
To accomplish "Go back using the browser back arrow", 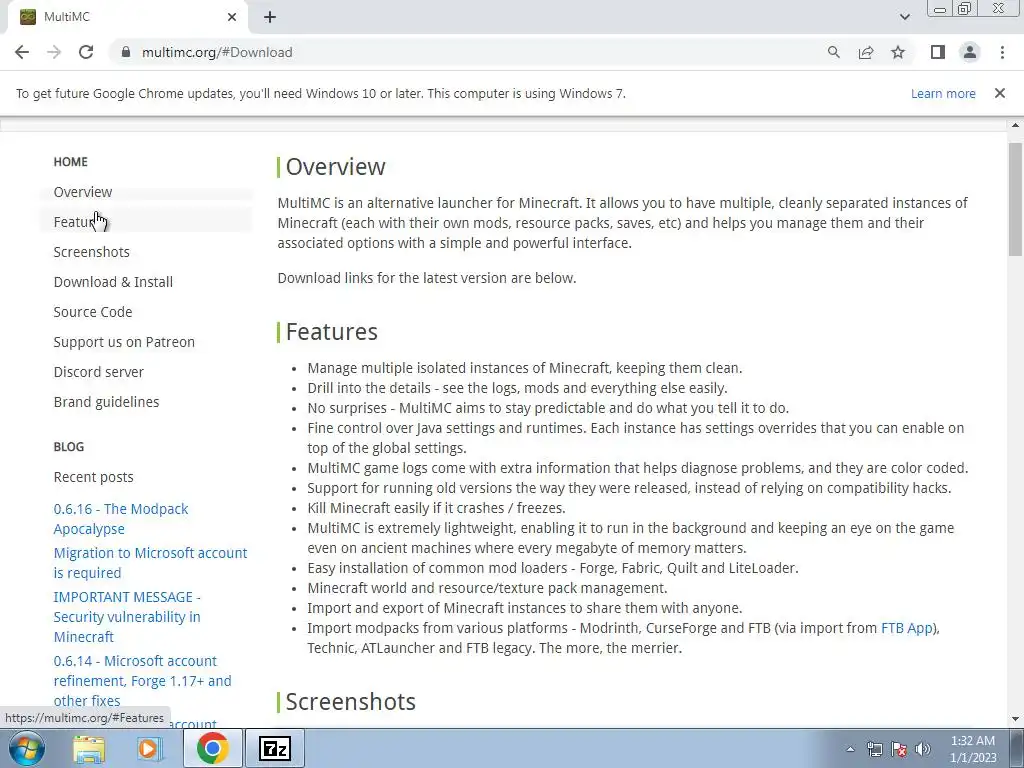I will 22,52.
